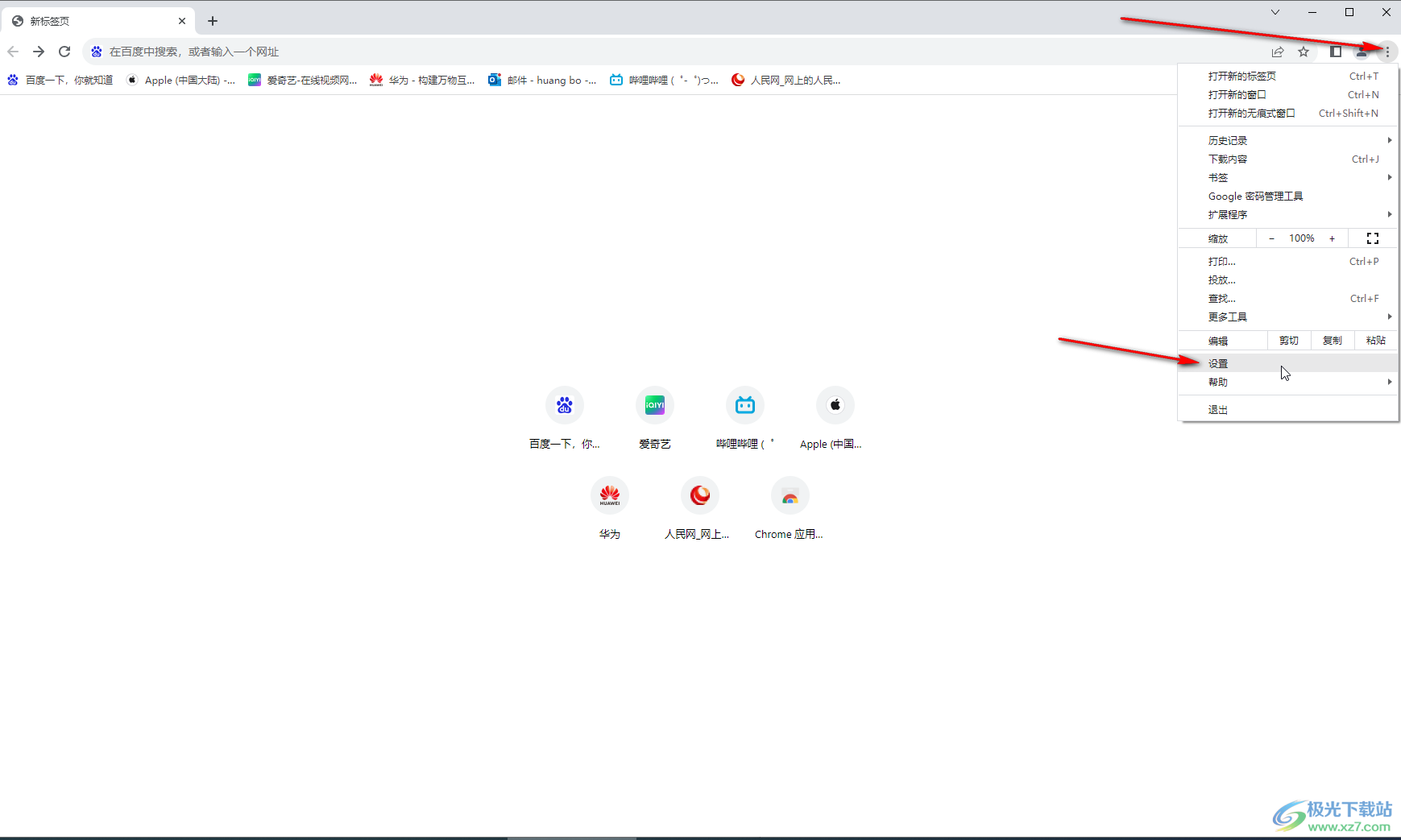The width and height of the screenshot is (1401, 840).
Task: Expand 书签 submenu
Action: [1288, 177]
